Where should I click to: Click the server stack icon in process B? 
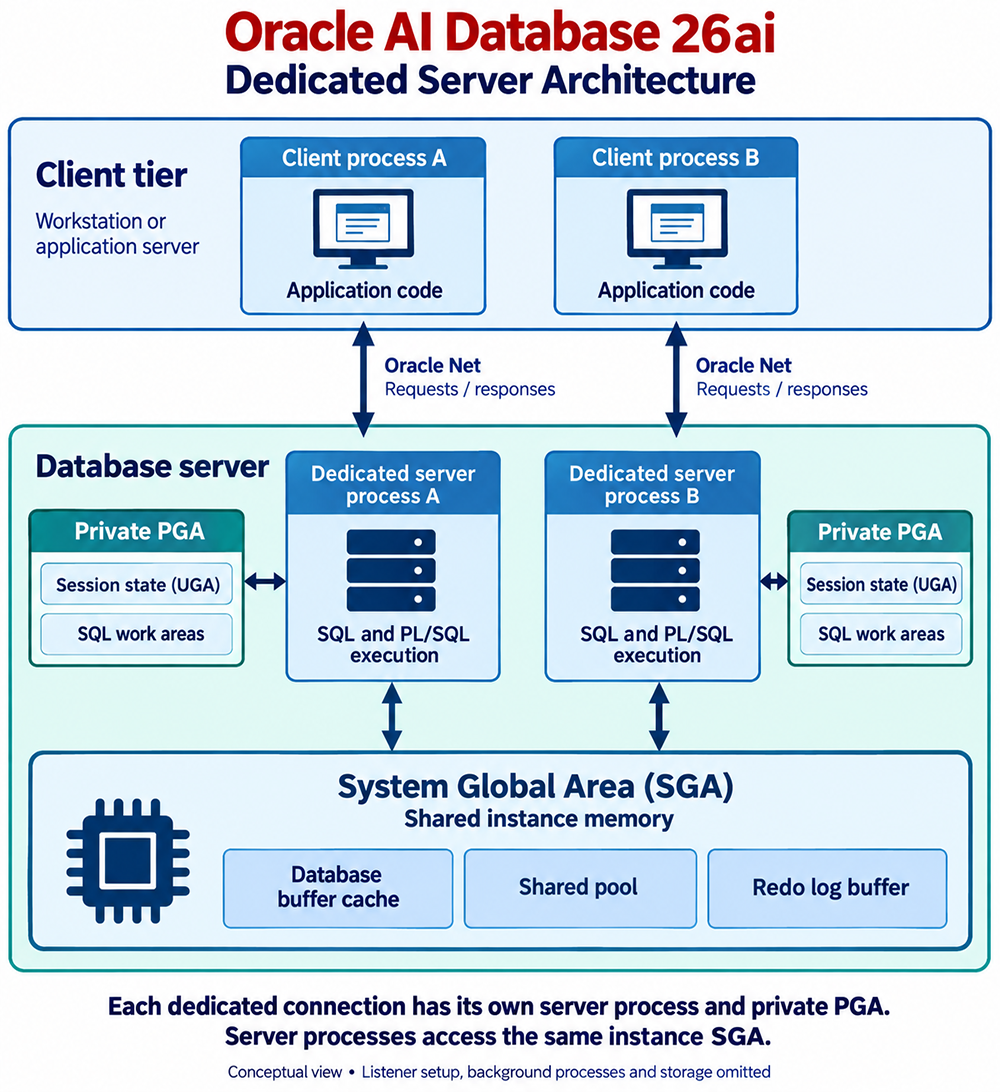(x=655, y=570)
